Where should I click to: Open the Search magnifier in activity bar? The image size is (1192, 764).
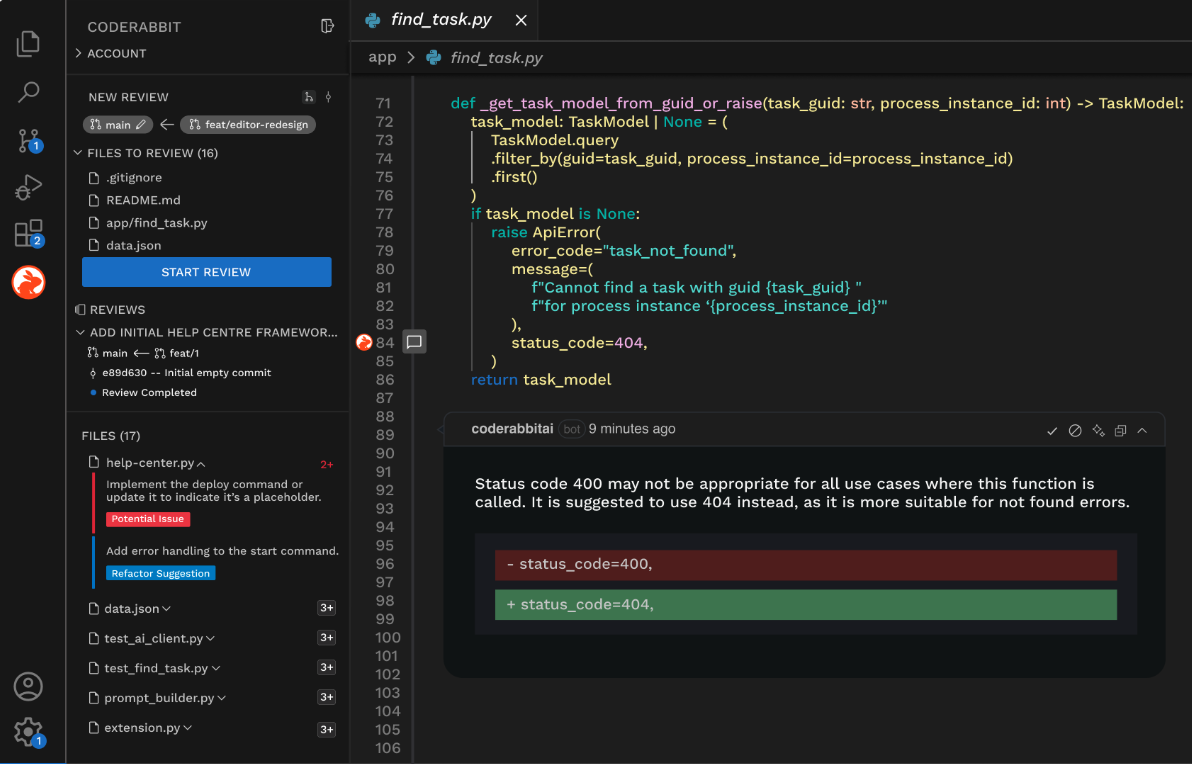point(28,92)
